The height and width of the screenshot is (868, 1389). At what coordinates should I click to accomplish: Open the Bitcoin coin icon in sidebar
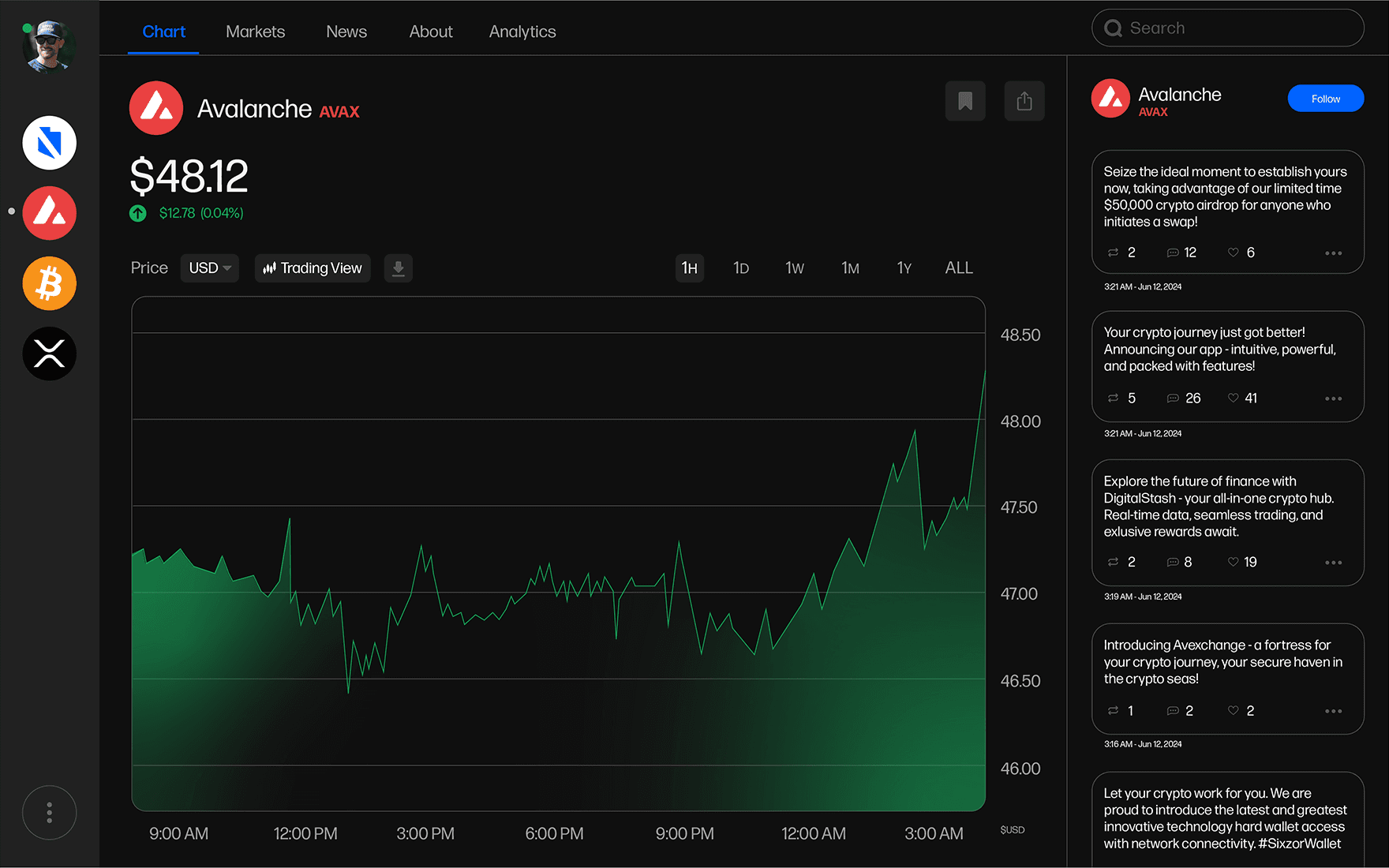coord(49,283)
